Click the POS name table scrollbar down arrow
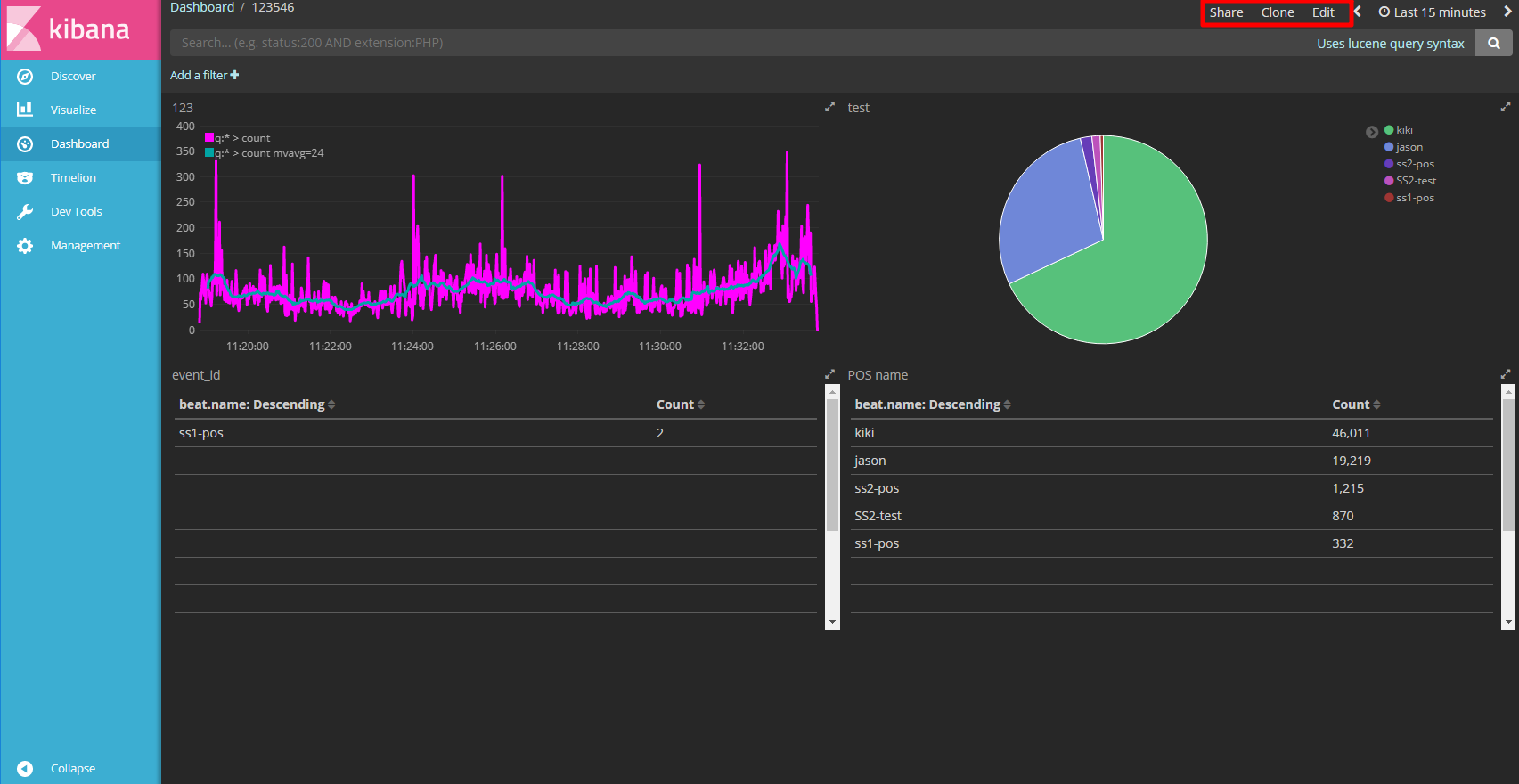 pyautogui.click(x=1508, y=622)
